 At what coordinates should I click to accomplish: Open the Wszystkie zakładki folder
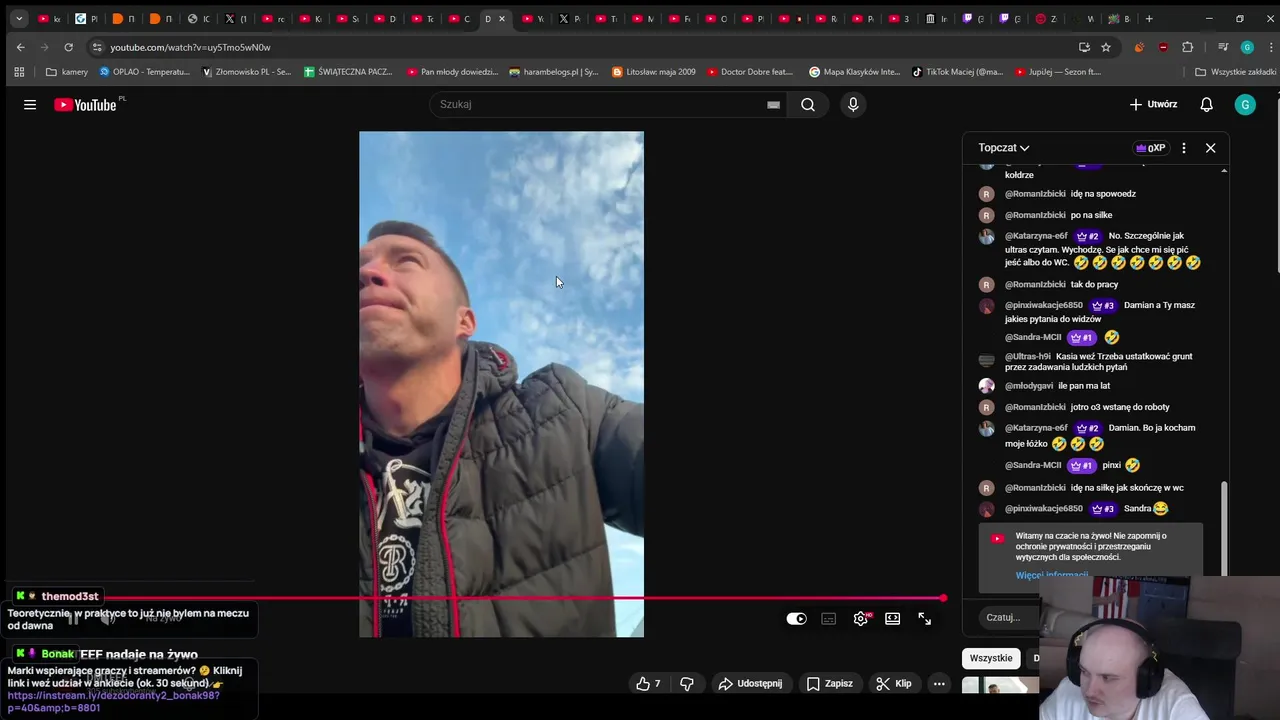pyautogui.click(x=1236, y=72)
